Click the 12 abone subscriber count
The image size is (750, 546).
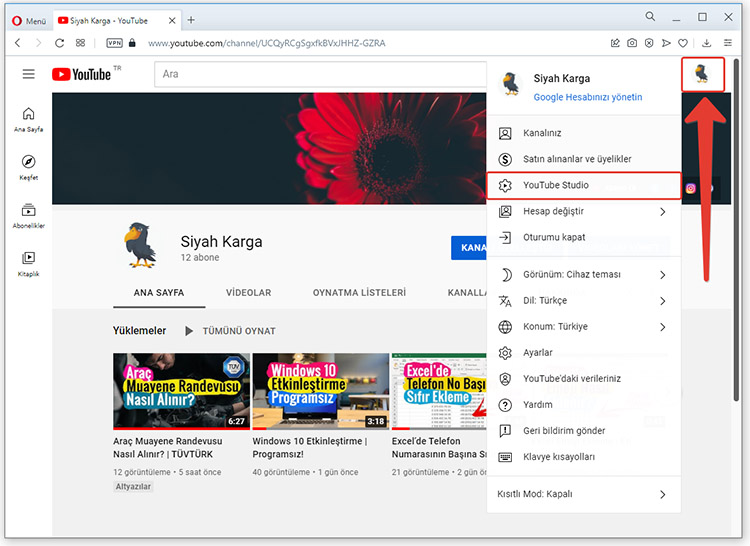click(200, 257)
